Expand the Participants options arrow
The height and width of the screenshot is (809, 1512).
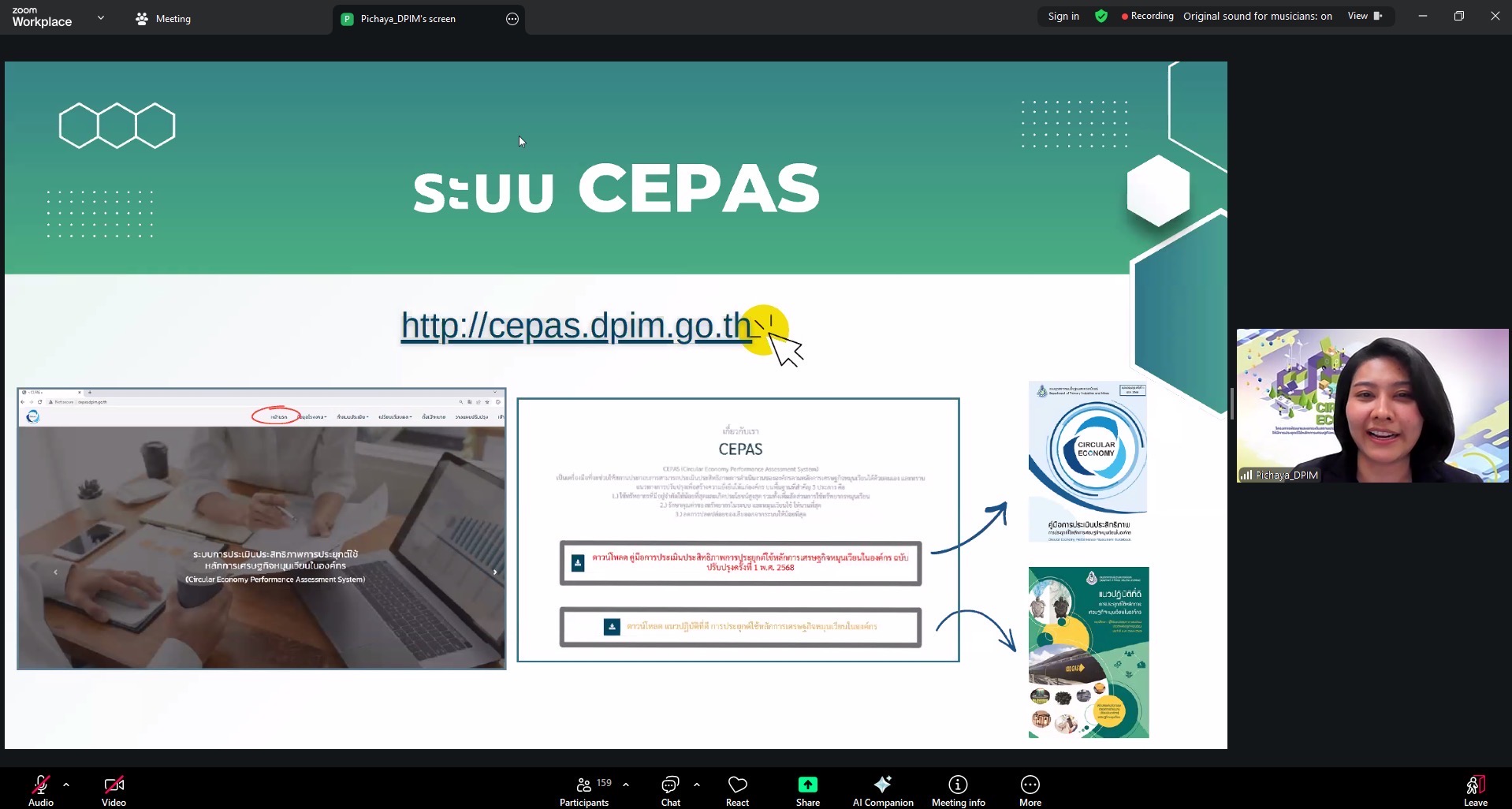(626, 785)
